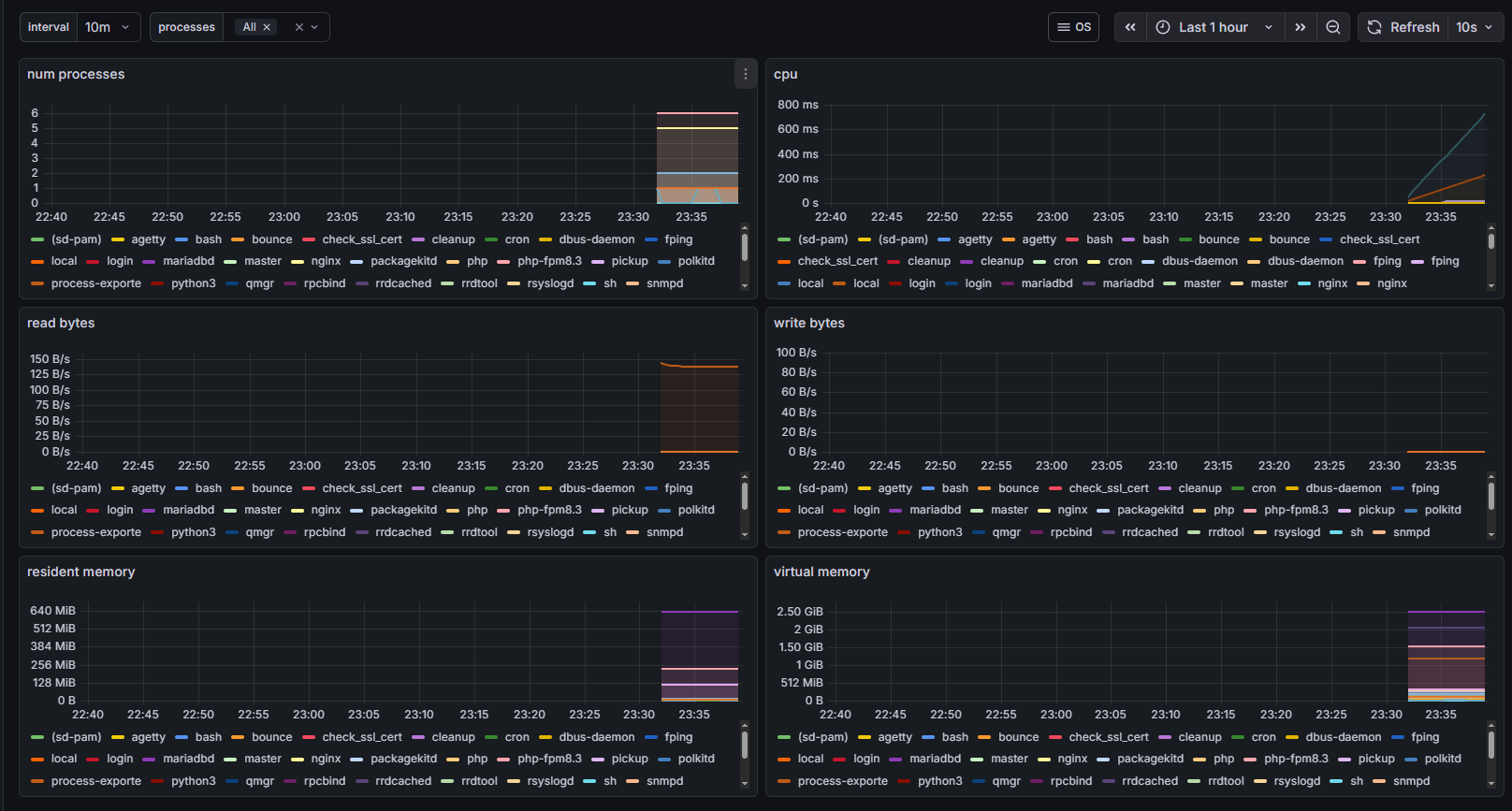Open the Last 1 hour time picker
Image resolution: width=1512 pixels, height=811 pixels.
pyautogui.click(x=1214, y=27)
